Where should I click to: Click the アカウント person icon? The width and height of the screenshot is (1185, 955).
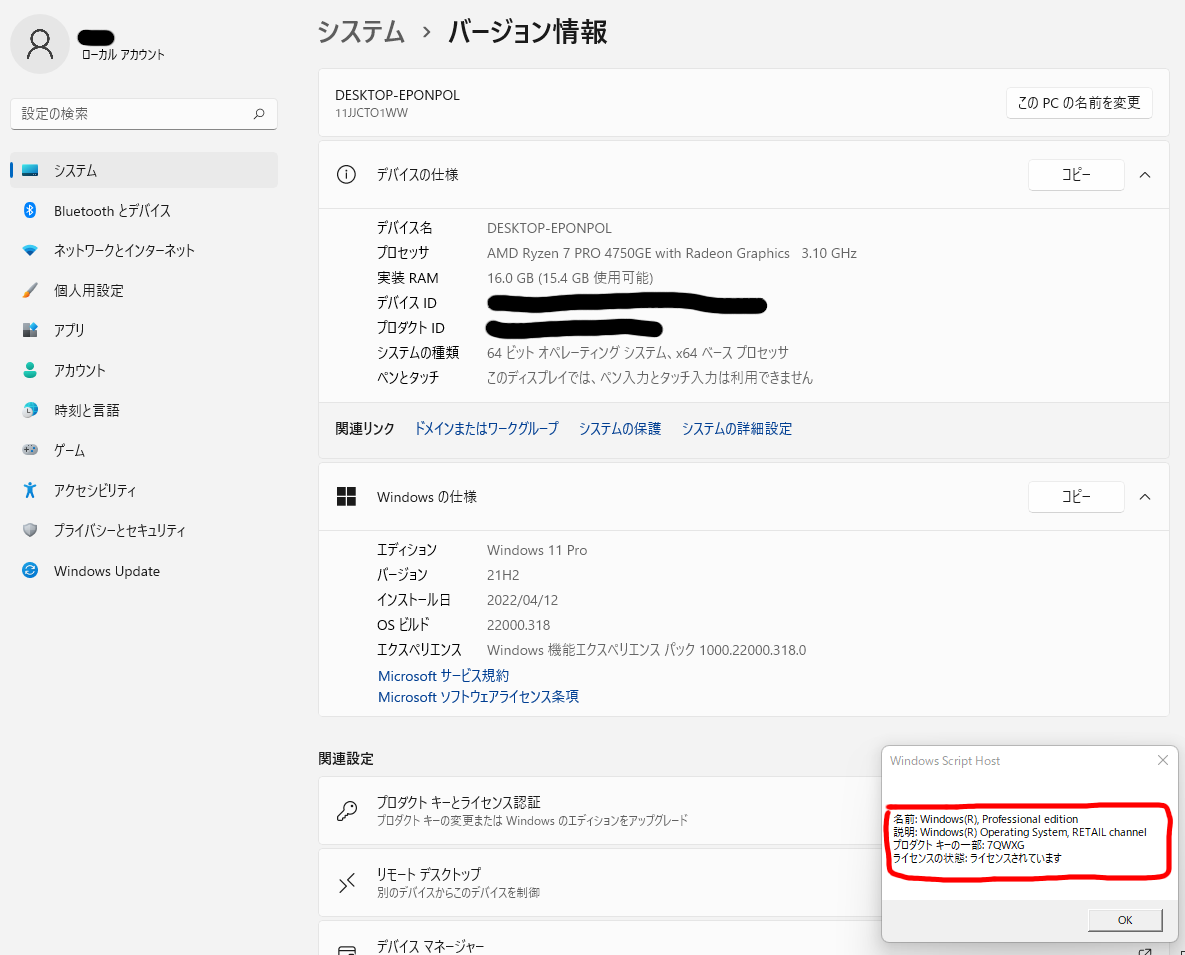point(30,370)
